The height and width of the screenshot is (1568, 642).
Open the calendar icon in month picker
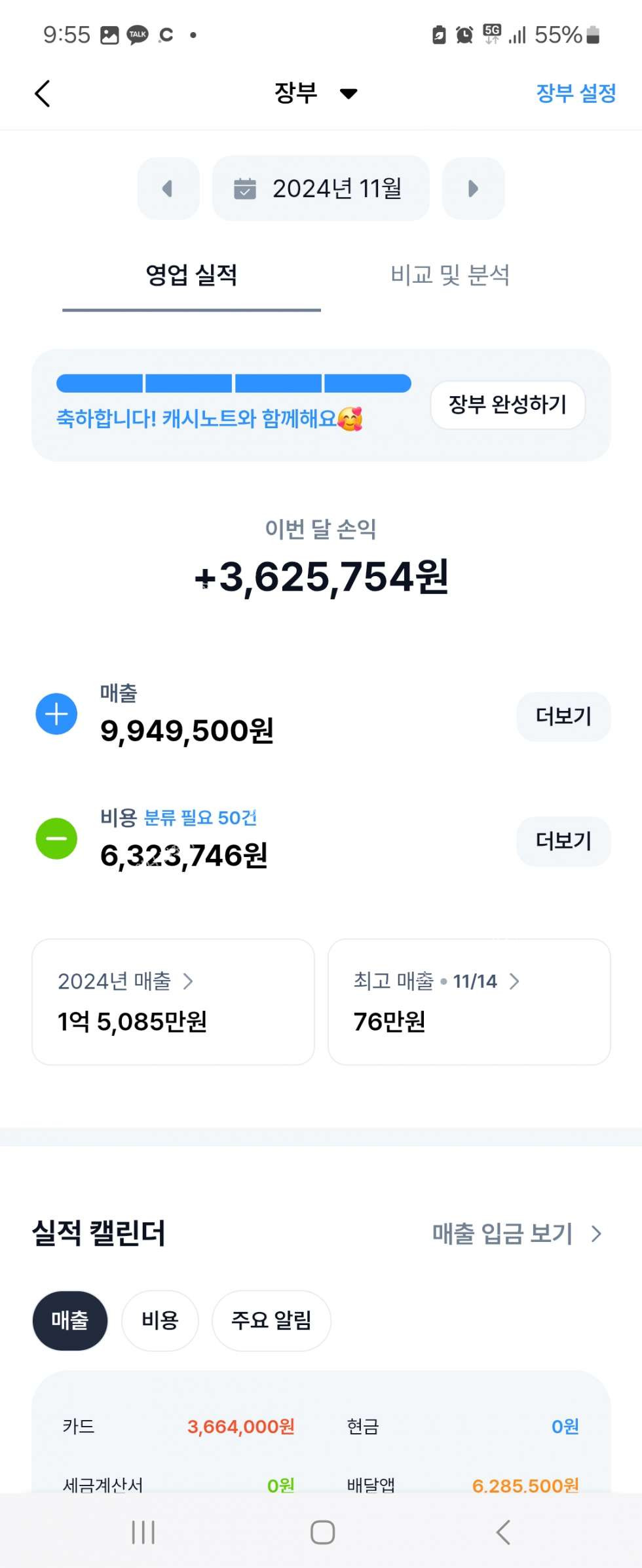[x=245, y=189]
